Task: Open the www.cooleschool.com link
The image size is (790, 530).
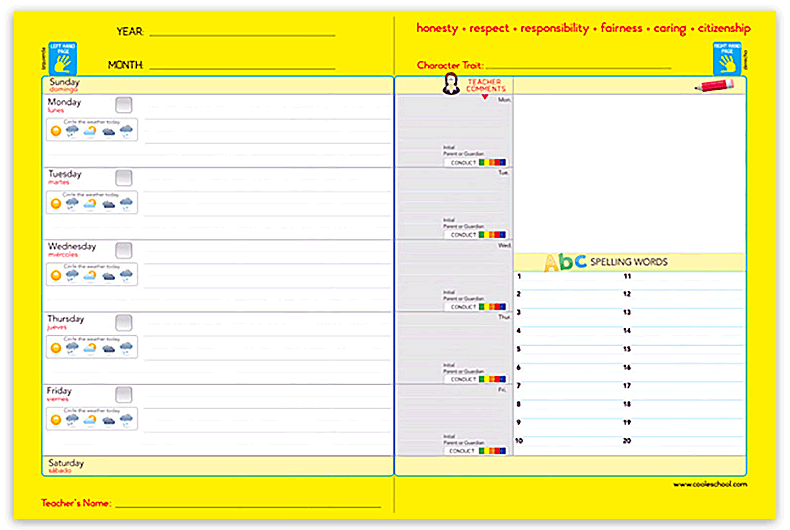Action: click(709, 484)
